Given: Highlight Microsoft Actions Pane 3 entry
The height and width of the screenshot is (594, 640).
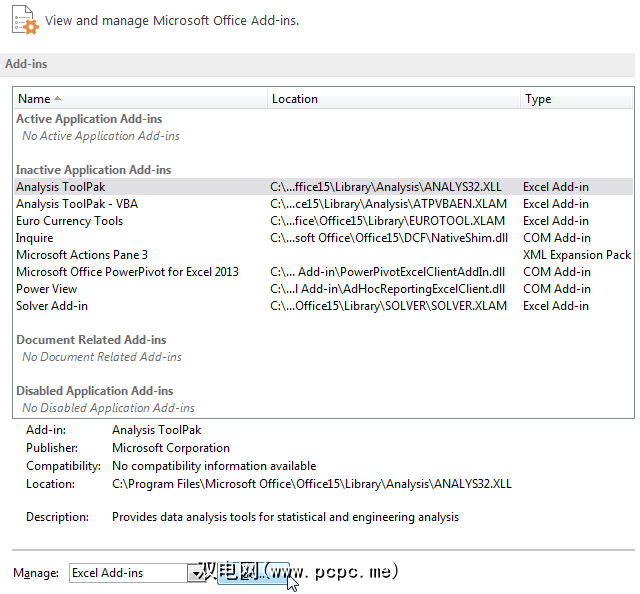Looking at the screenshot, I should 82,255.
